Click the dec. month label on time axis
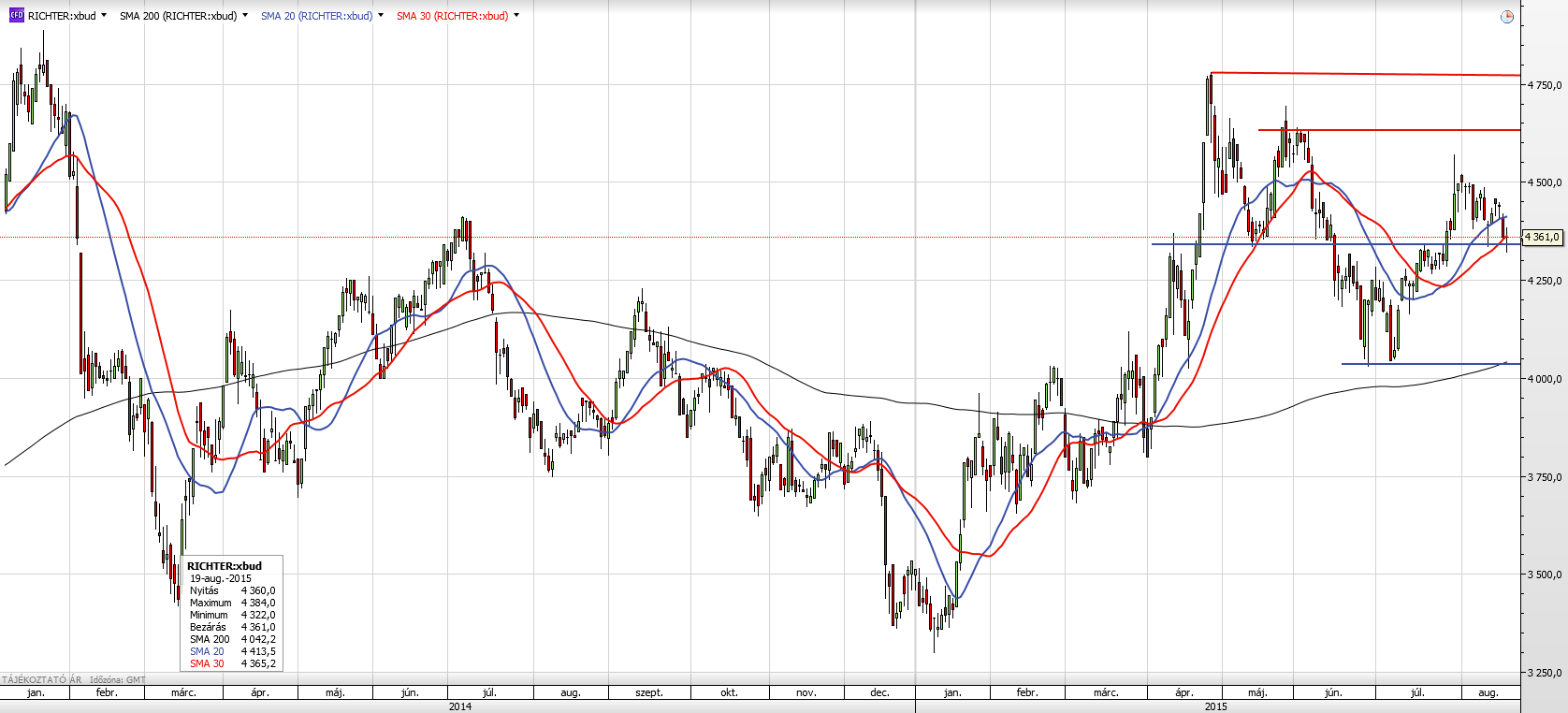This screenshot has width=1568, height=713. 880,693
